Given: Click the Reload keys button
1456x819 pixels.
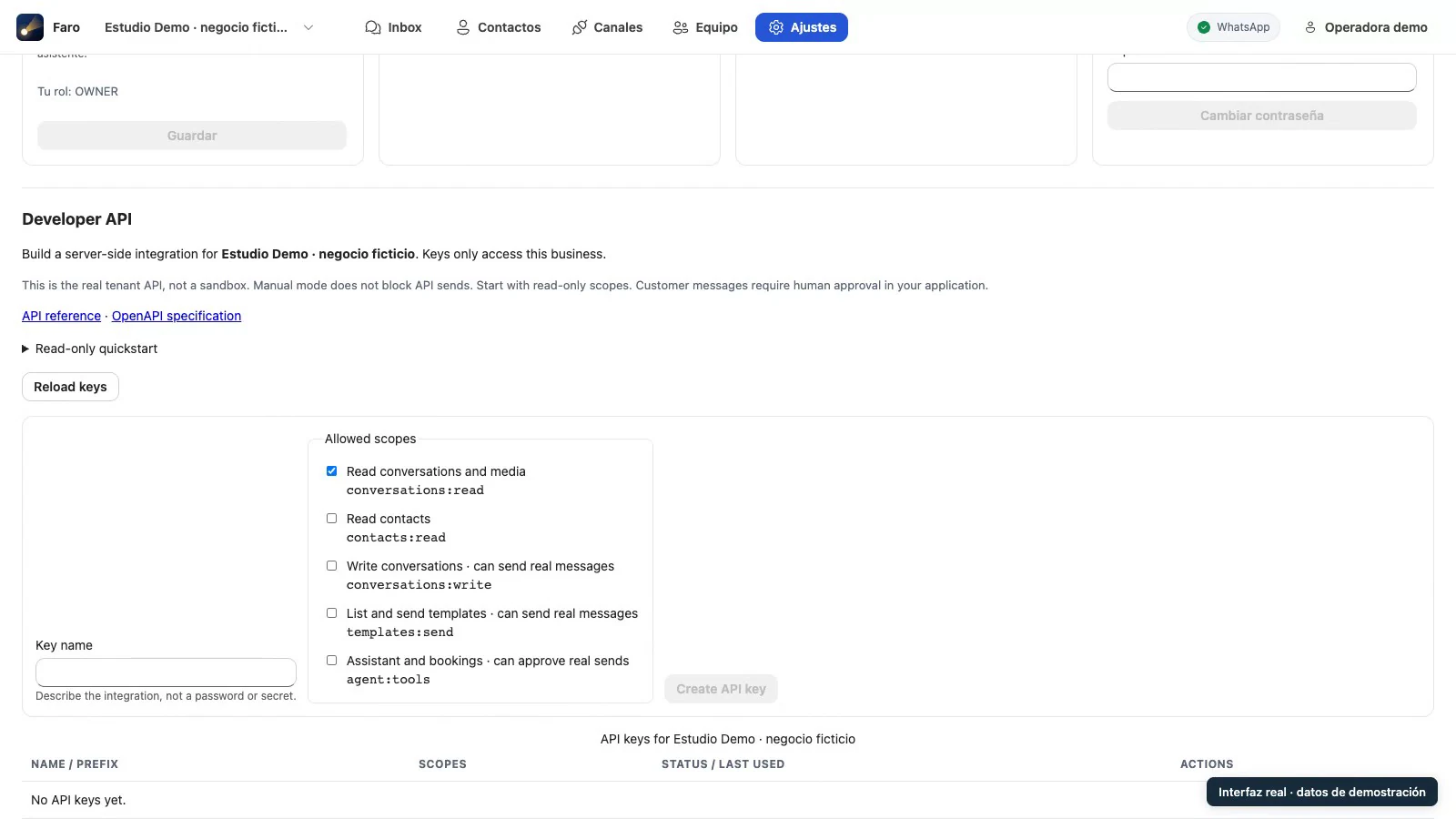Looking at the screenshot, I should 70,387.
